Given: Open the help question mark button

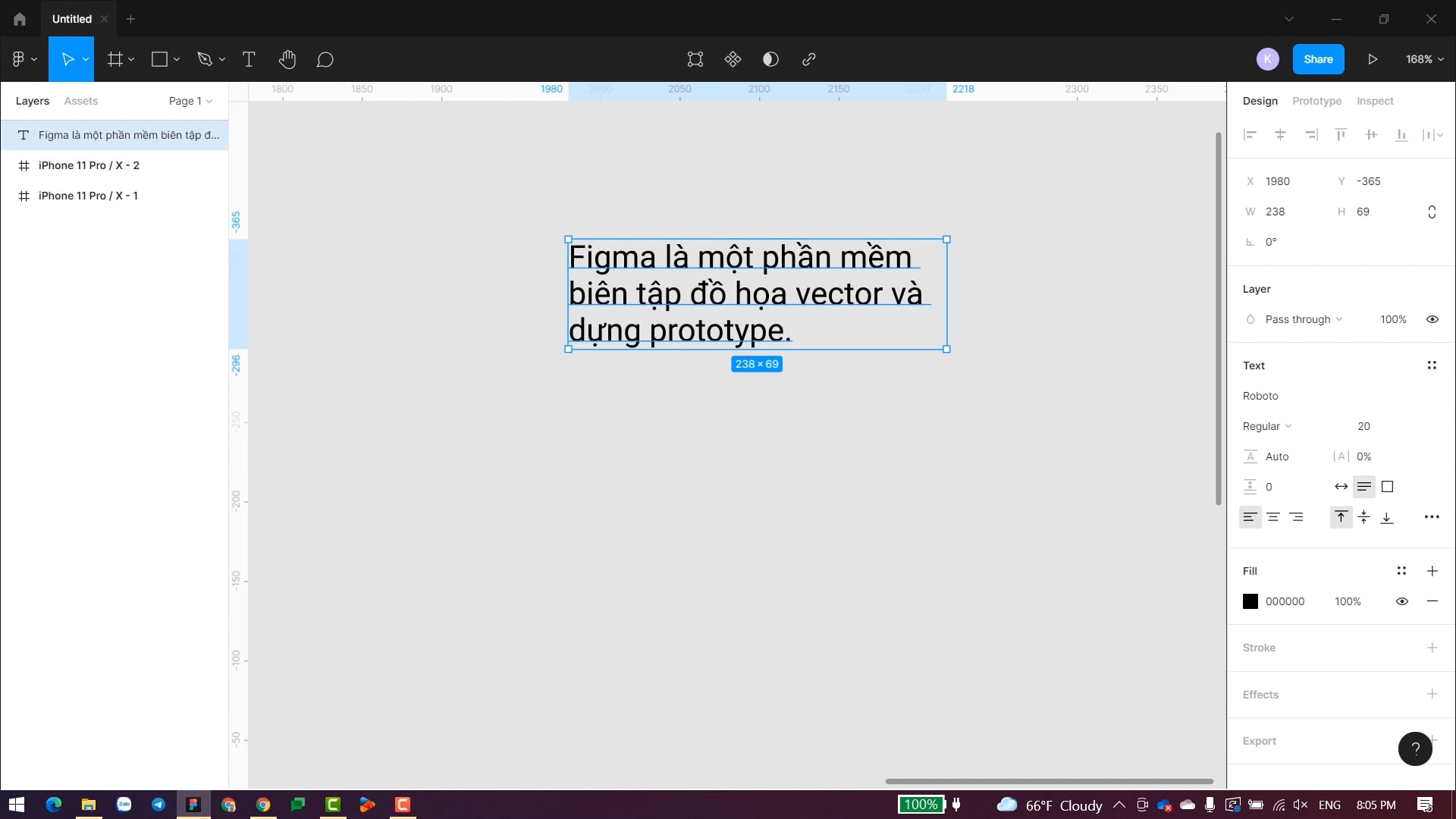Looking at the screenshot, I should coord(1415,749).
